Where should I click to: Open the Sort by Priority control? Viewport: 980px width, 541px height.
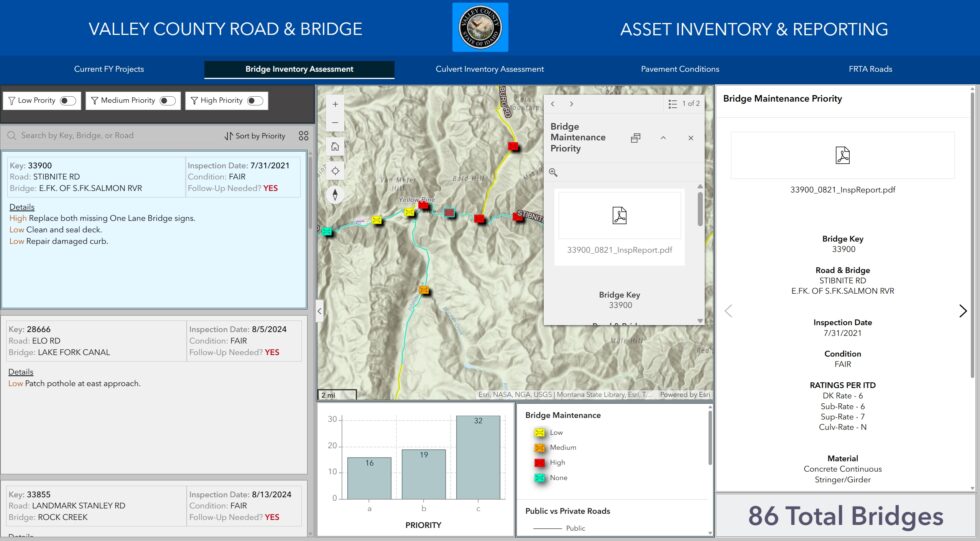pos(254,136)
